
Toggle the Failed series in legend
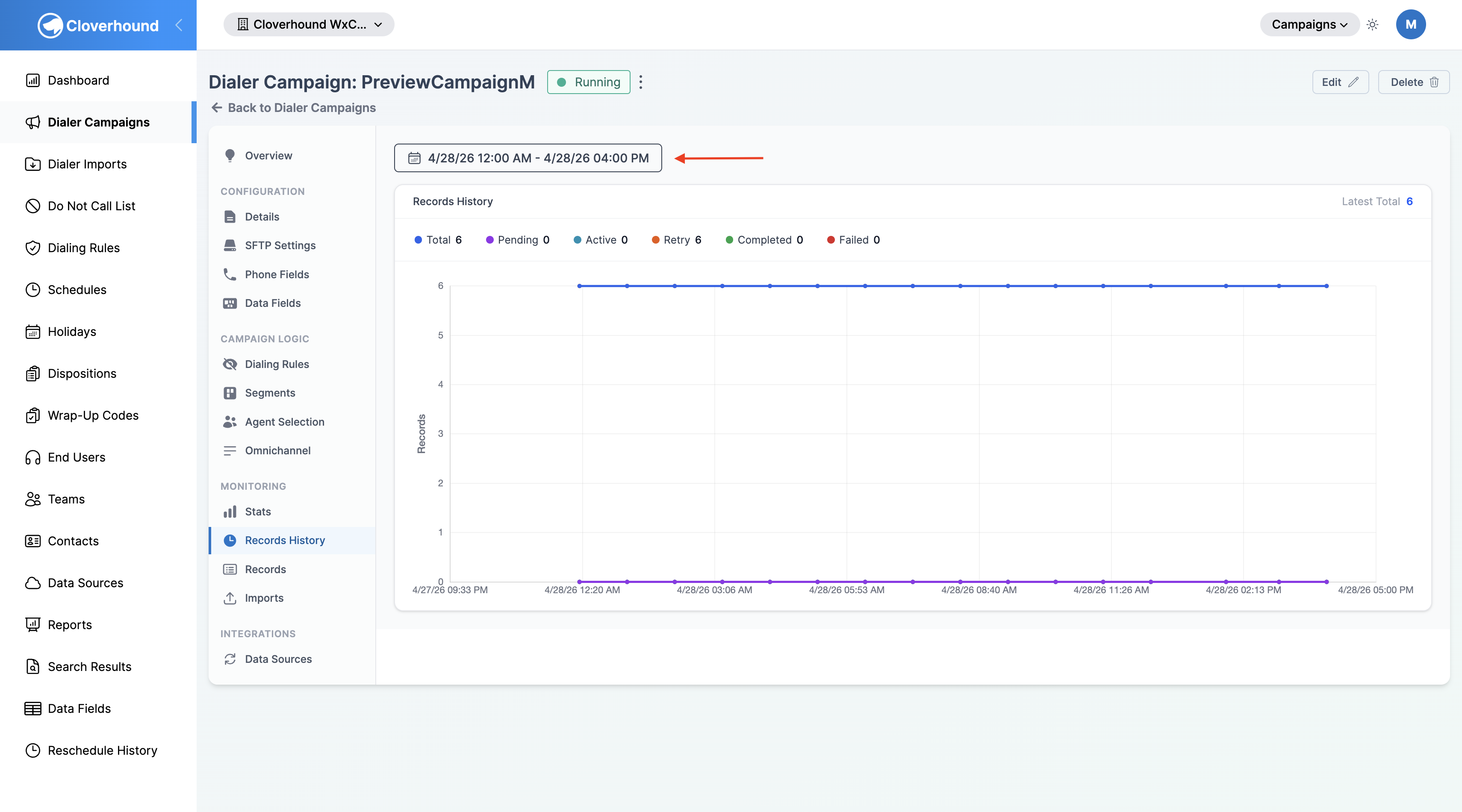[853, 240]
